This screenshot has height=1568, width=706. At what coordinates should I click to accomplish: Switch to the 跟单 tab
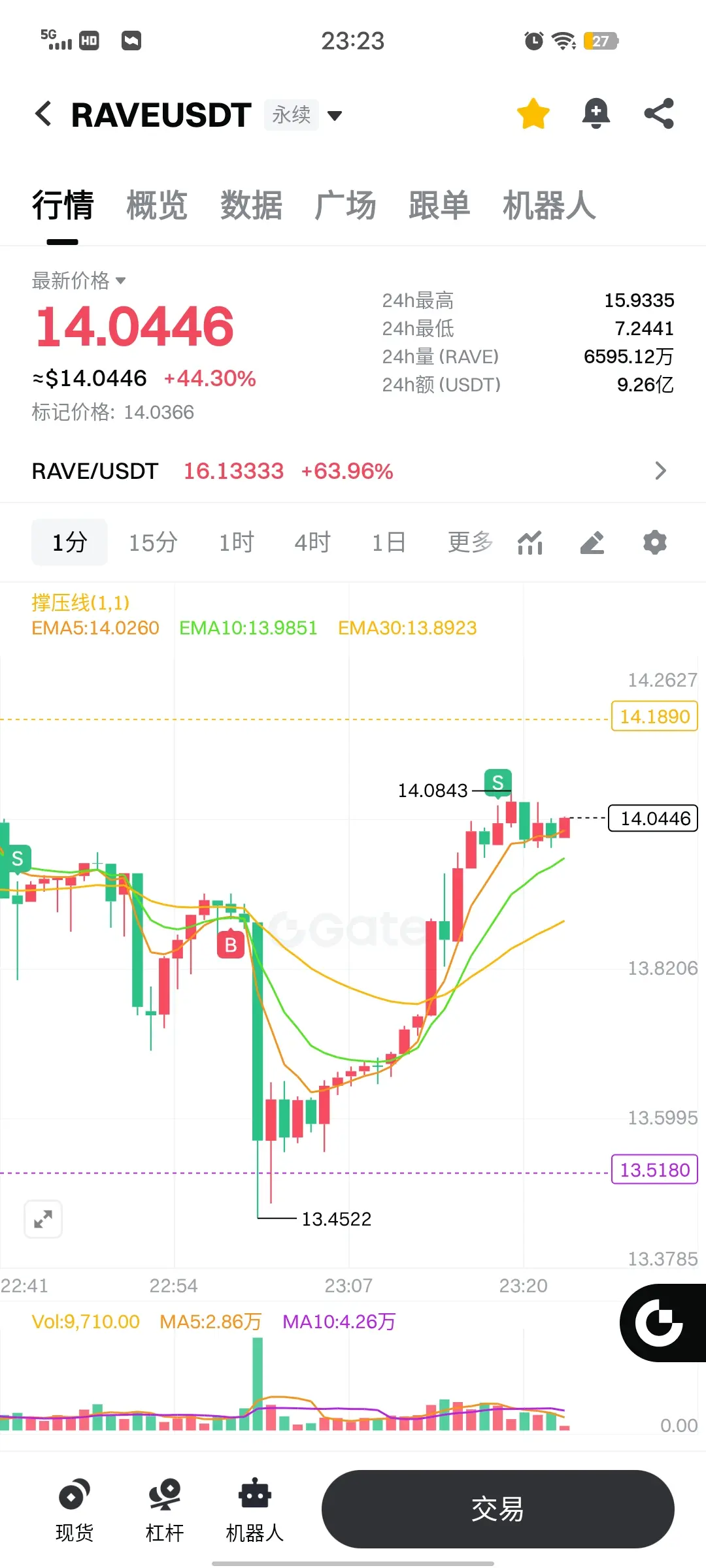click(x=439, y=205)
